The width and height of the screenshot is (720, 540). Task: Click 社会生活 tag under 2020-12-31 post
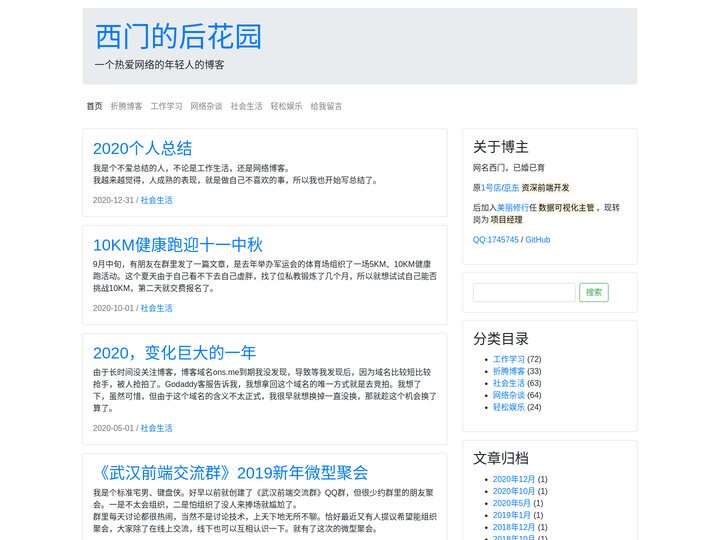[x=157, y=200]
